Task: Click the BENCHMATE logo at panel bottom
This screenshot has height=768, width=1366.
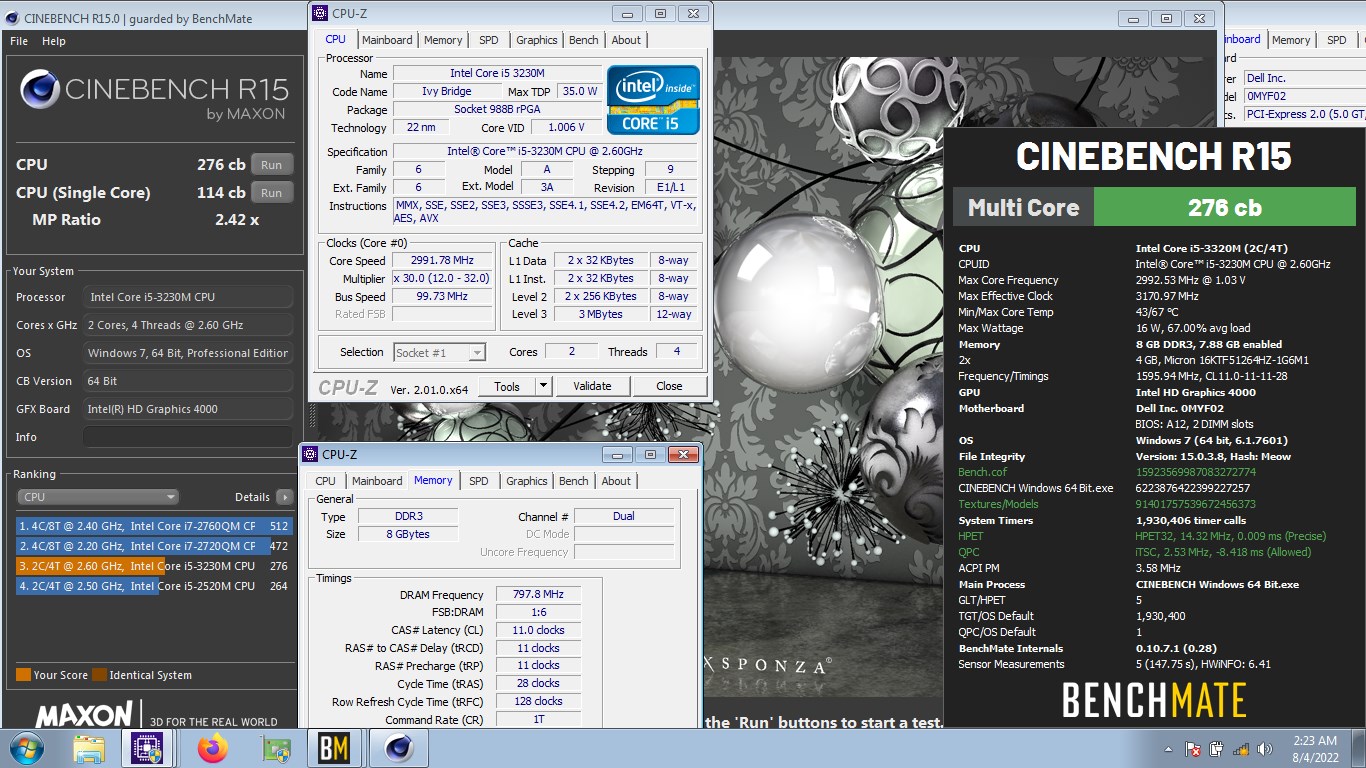Action: [x=1154, y=700]
